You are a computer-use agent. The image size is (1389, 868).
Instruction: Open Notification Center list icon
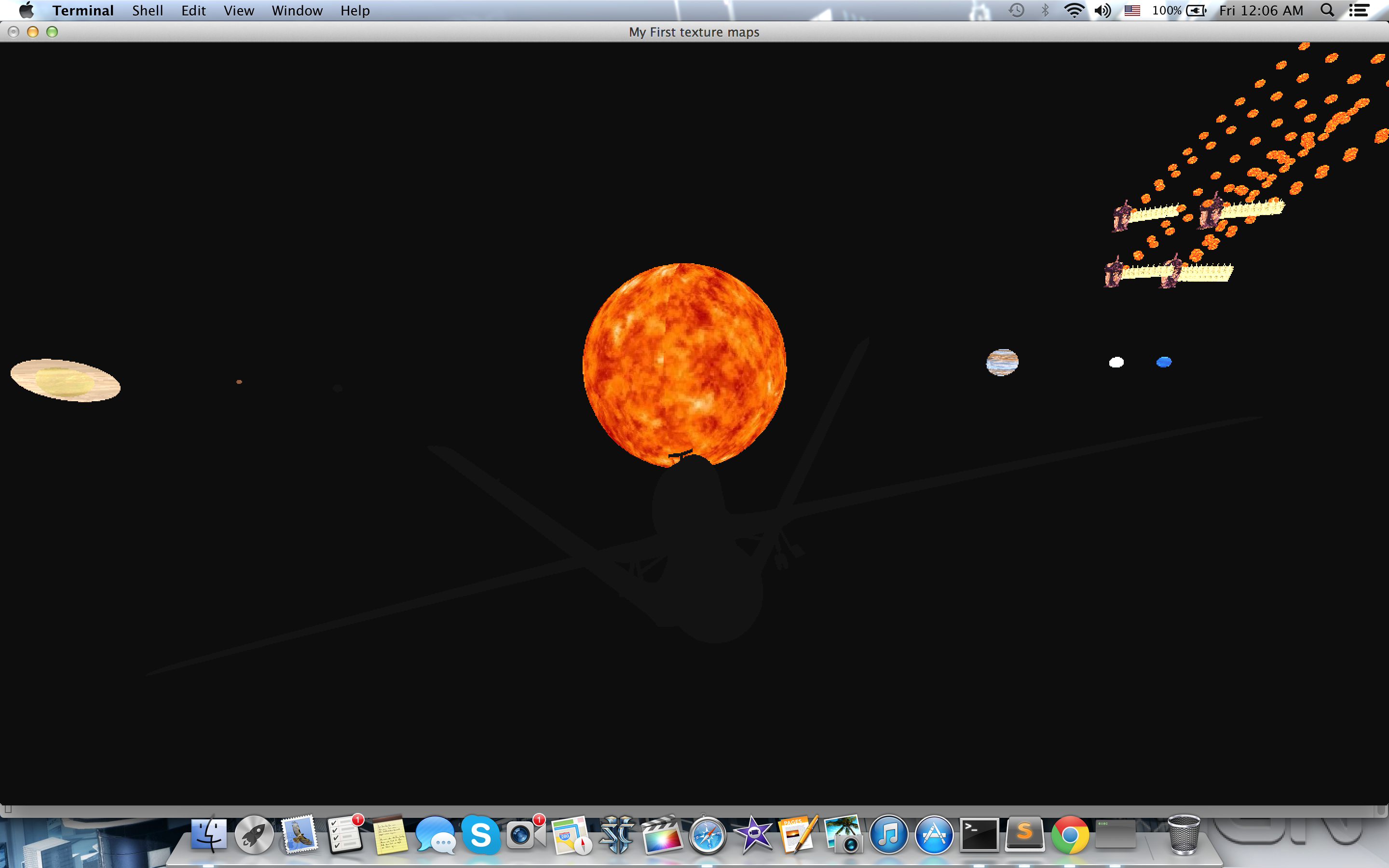(x=1359, y=10)
